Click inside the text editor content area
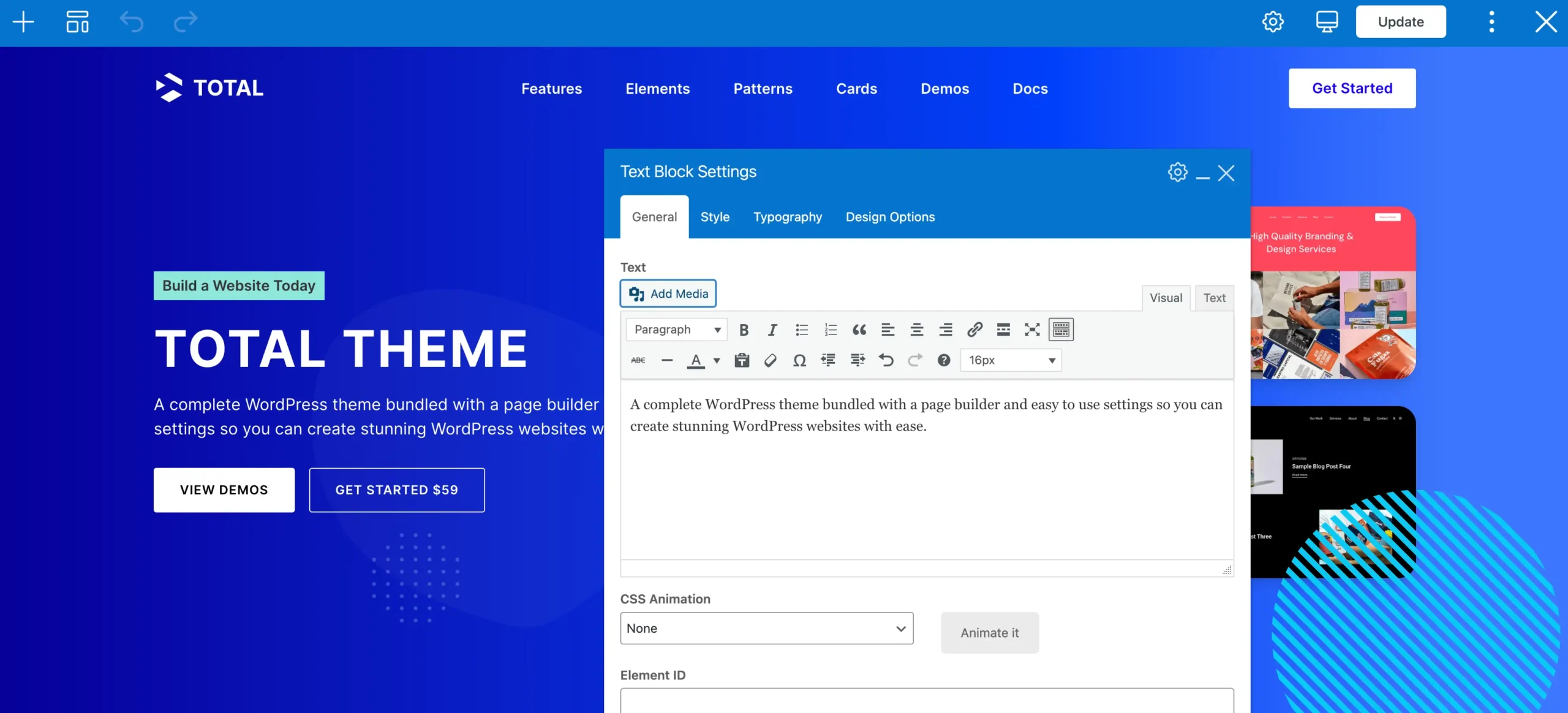 point(927,470)
